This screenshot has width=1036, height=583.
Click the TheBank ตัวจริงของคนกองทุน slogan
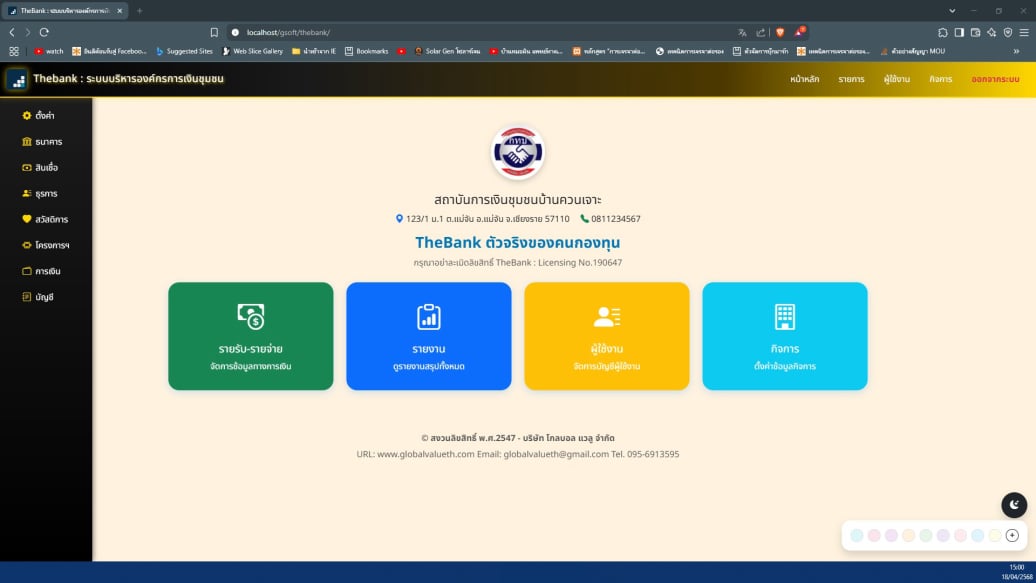(x=517, y=243)
